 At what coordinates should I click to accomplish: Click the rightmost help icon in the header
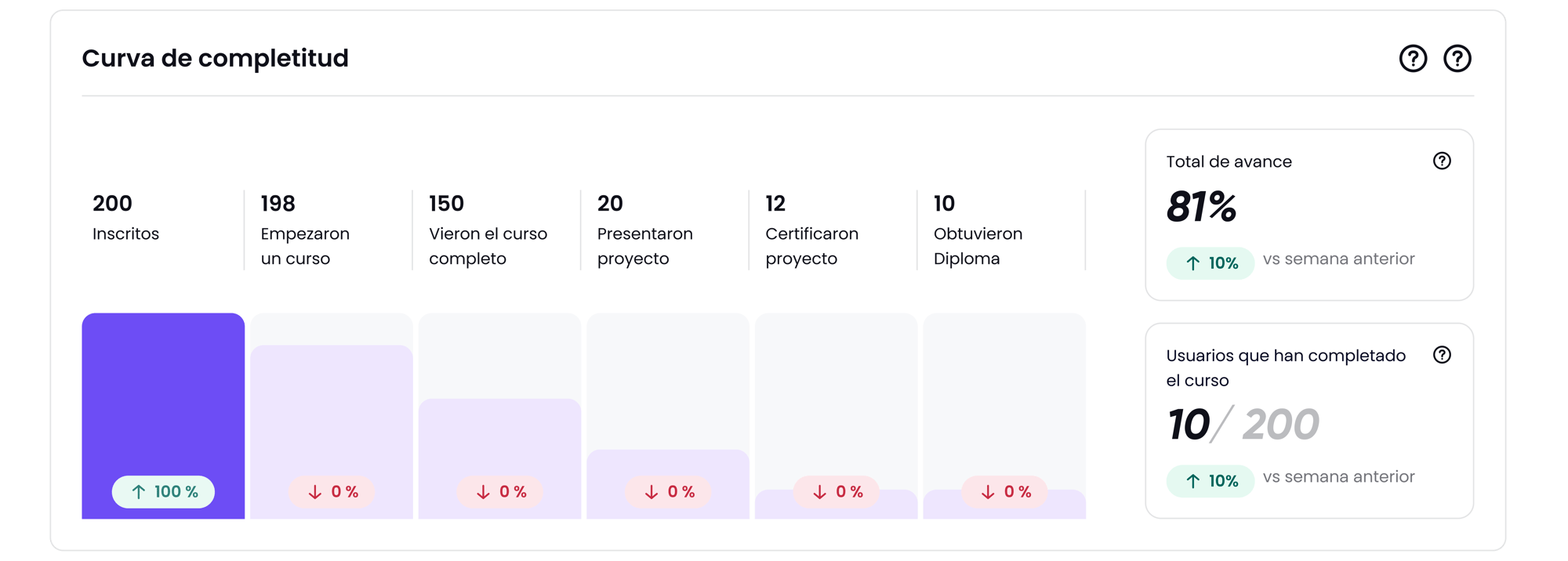[x=1457, y=59]
